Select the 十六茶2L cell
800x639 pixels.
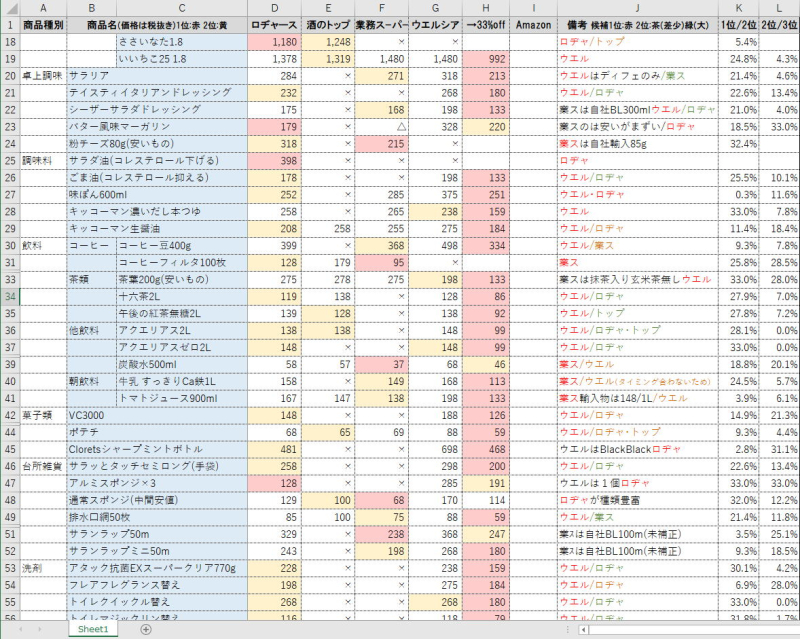tap(182, 297)
